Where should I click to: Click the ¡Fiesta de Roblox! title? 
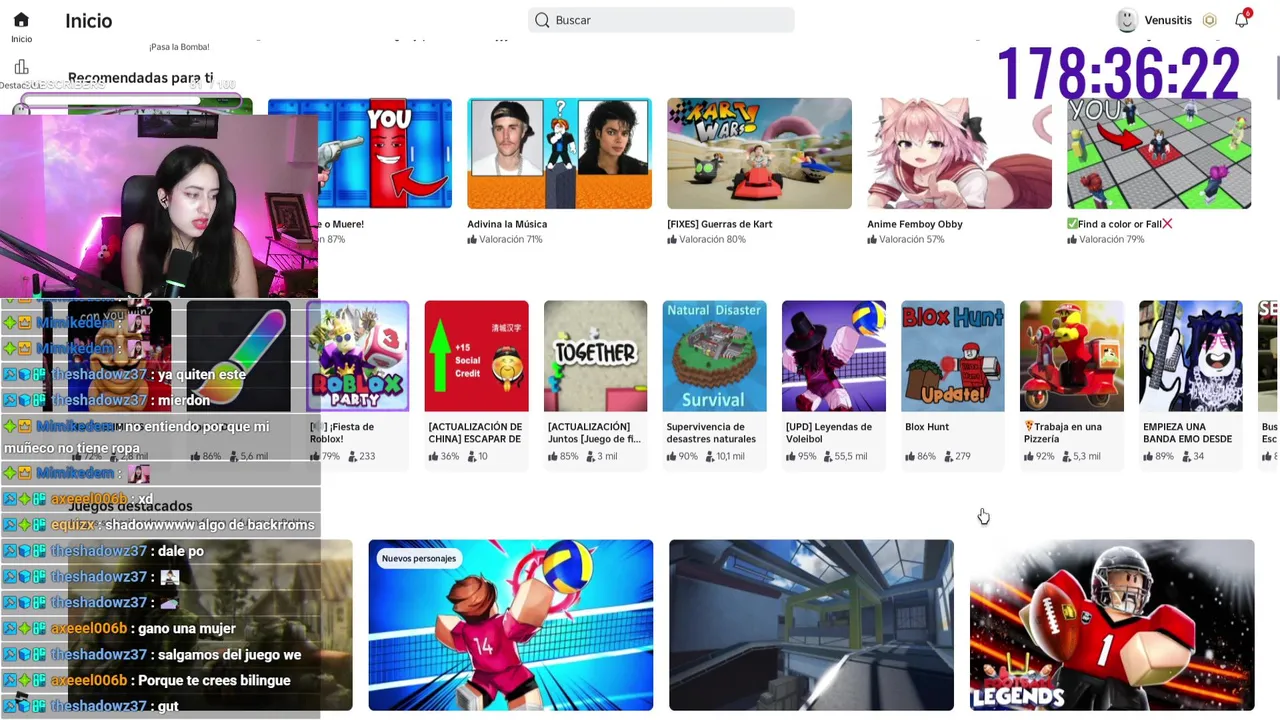(x=342, y=433)
